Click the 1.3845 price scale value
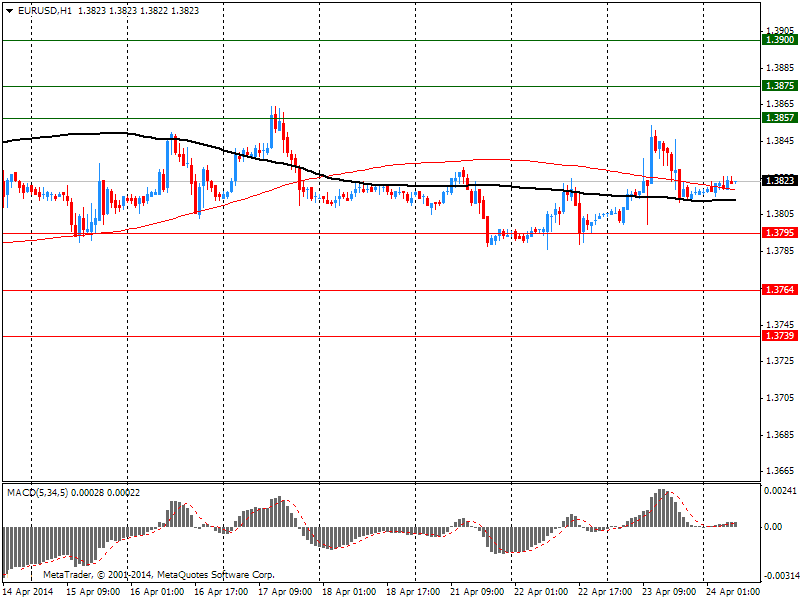The width and height of the screenshot is (800, 600). tap(781, 141)
